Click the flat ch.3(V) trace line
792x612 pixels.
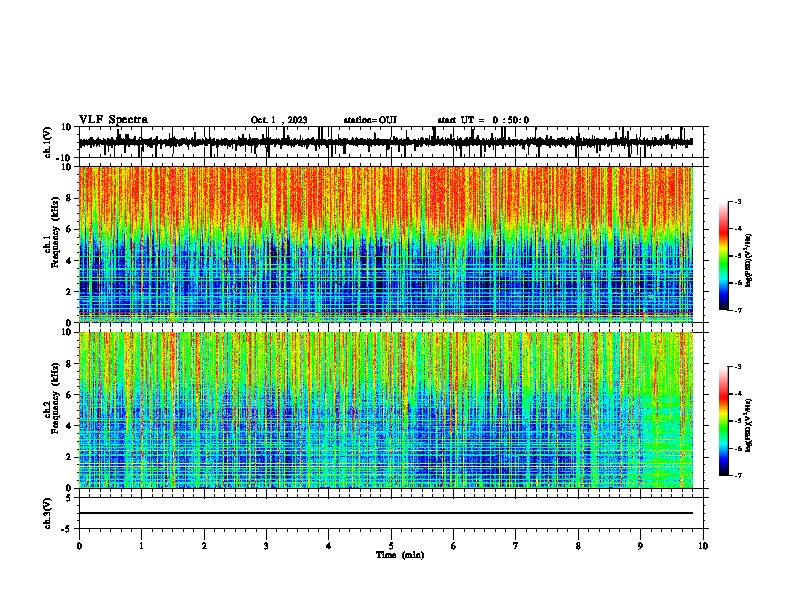click(x=386, y=513)
